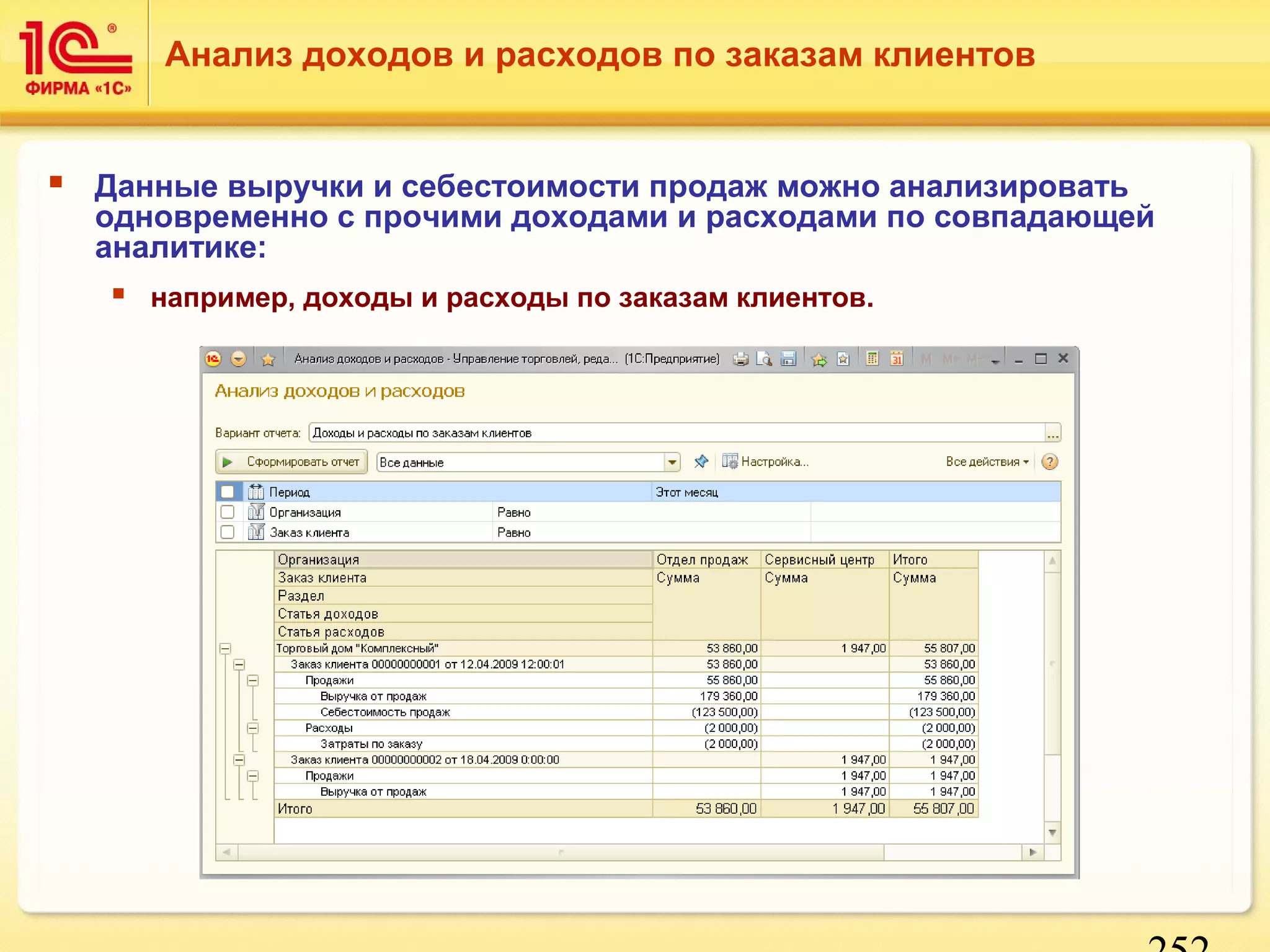Viewport: 1270px width, 952px height.
Task: Open title bar tools dropdown arrow
Action: pos(995,361)
